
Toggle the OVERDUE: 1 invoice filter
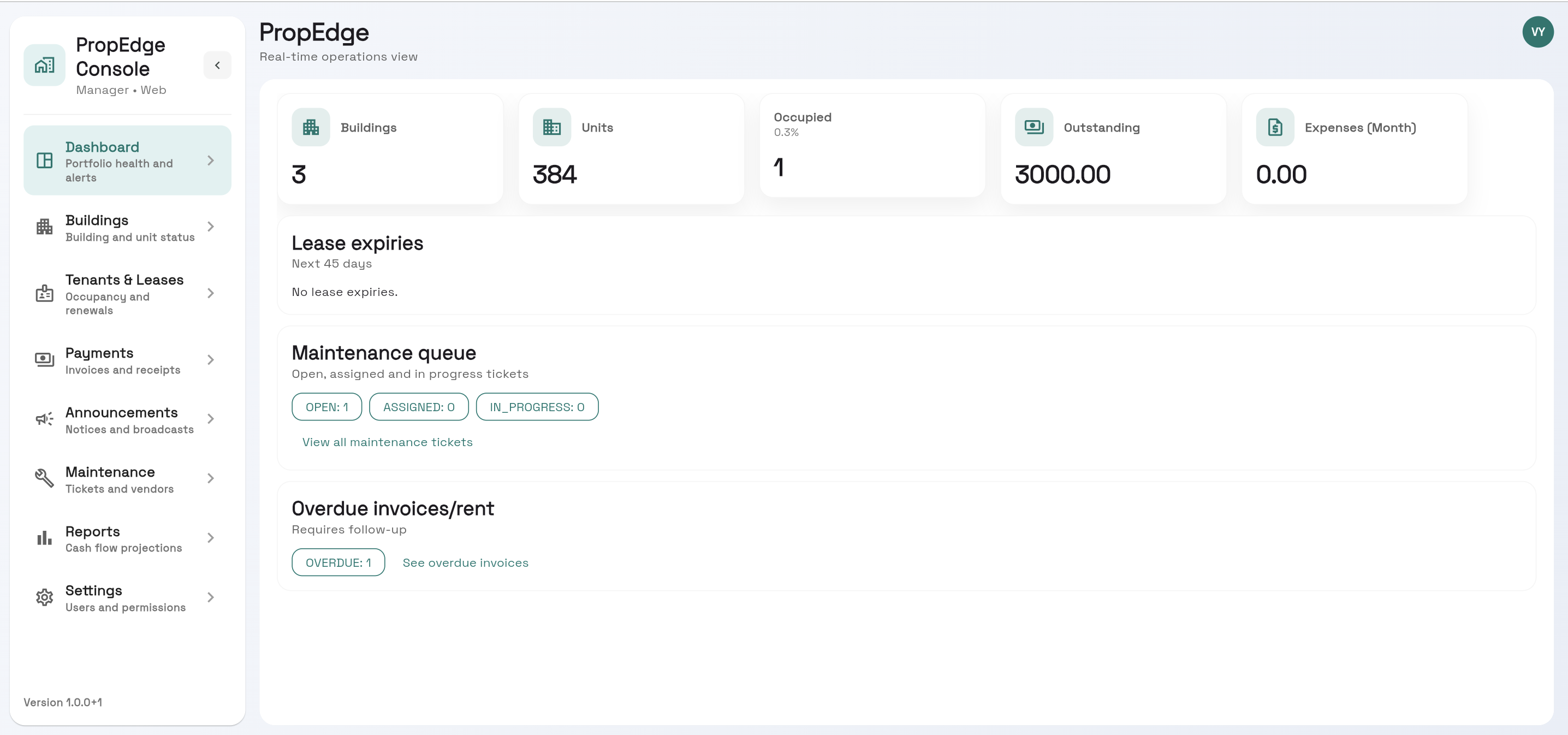[338, 562]
